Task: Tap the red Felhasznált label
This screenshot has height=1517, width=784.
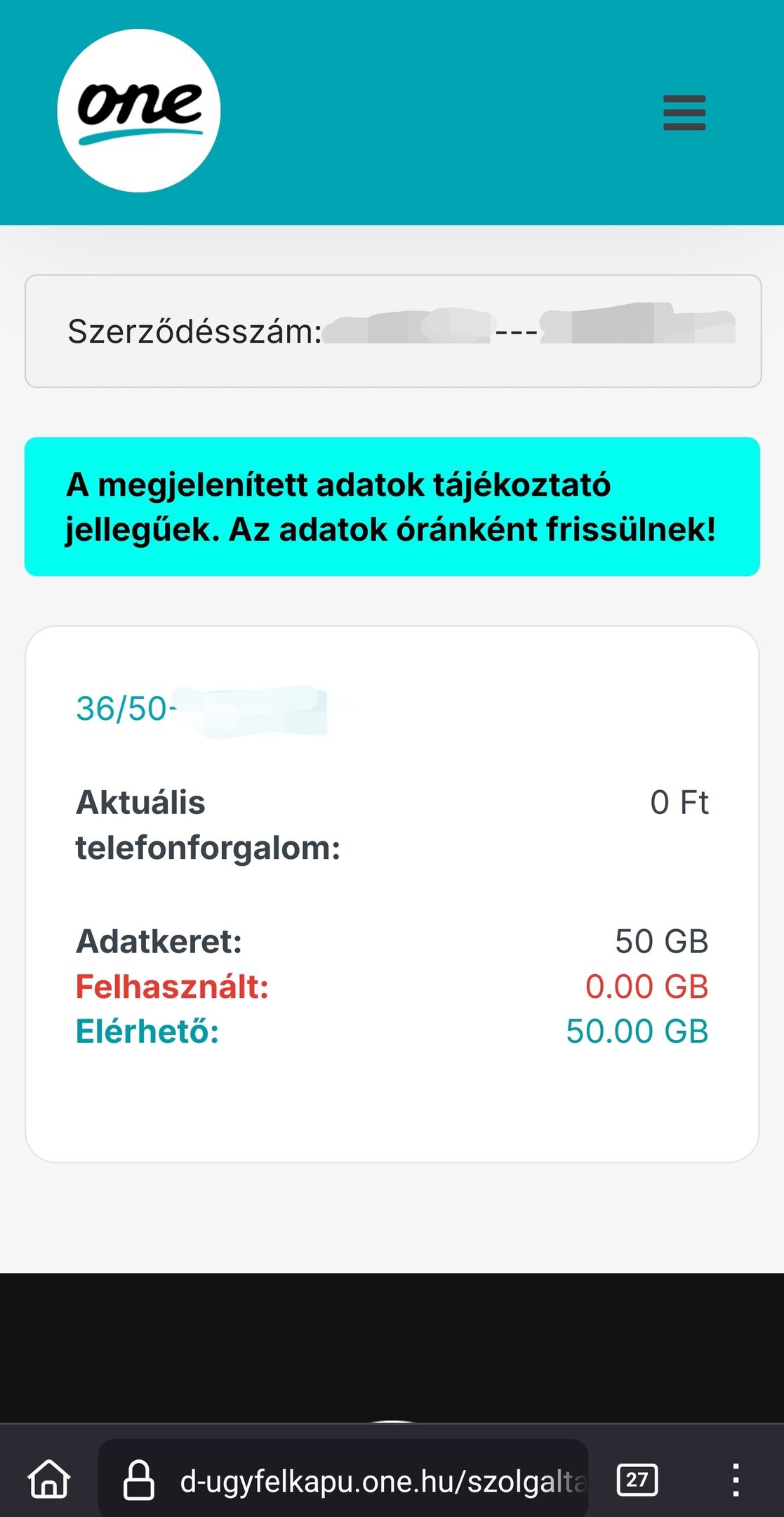Action: tap(173, 987)
